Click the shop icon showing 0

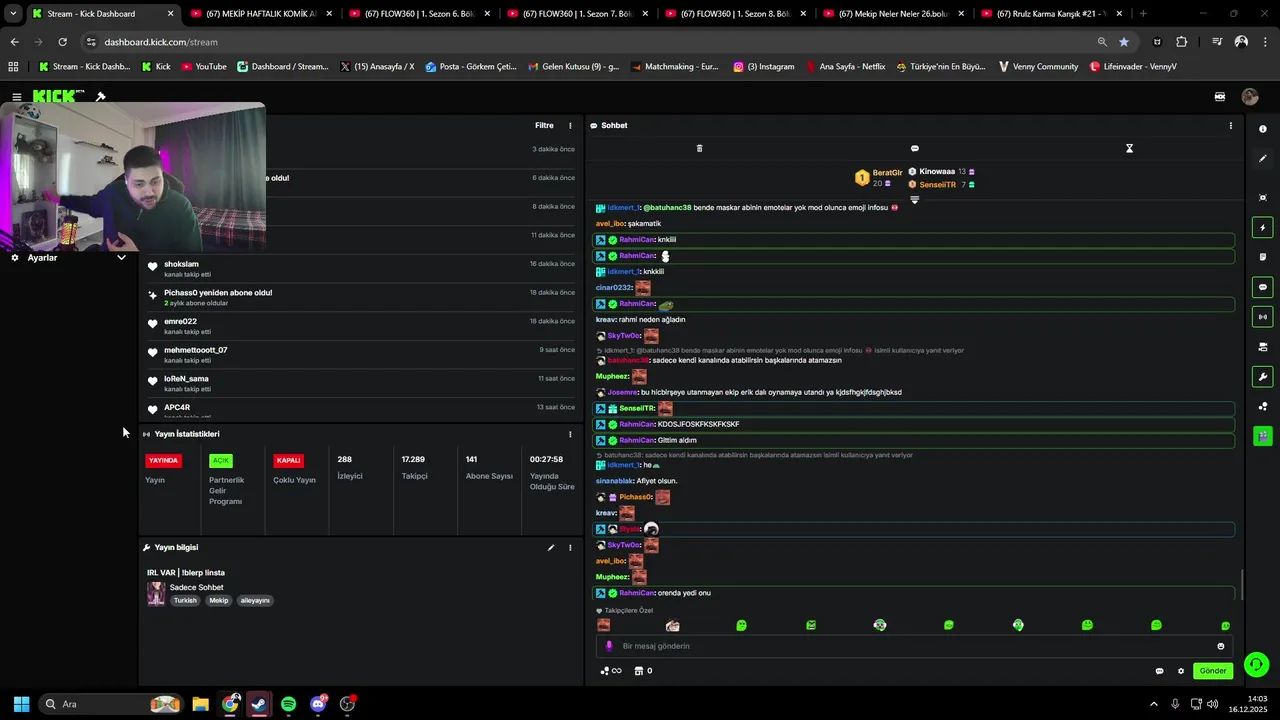645,671
